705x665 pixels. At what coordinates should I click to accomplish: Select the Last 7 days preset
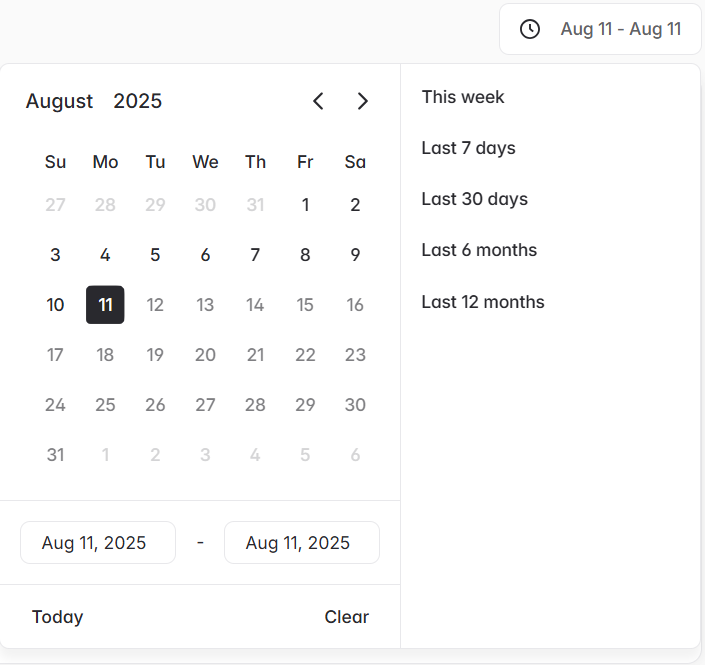(468, 148)
